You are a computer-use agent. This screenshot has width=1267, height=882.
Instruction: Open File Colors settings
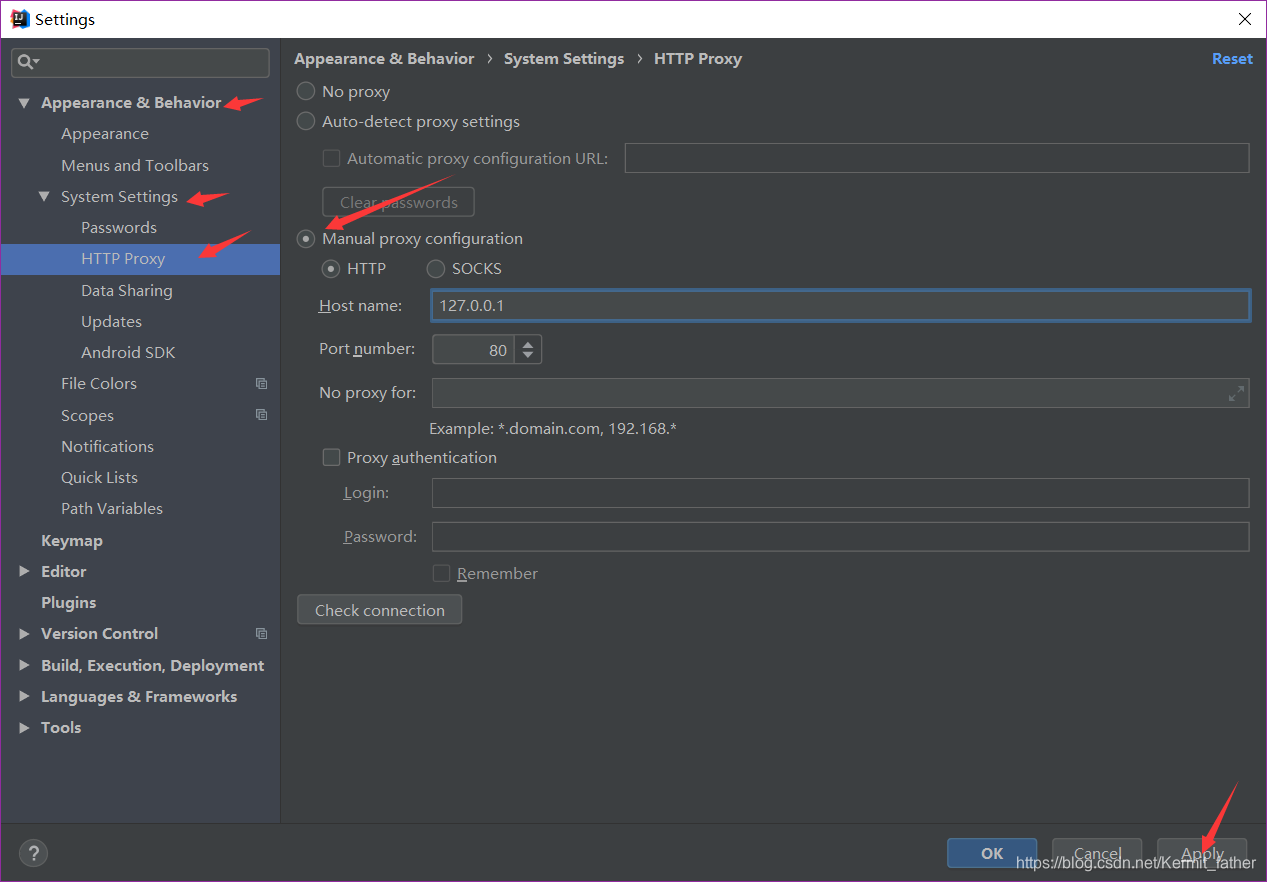[99, 383]
